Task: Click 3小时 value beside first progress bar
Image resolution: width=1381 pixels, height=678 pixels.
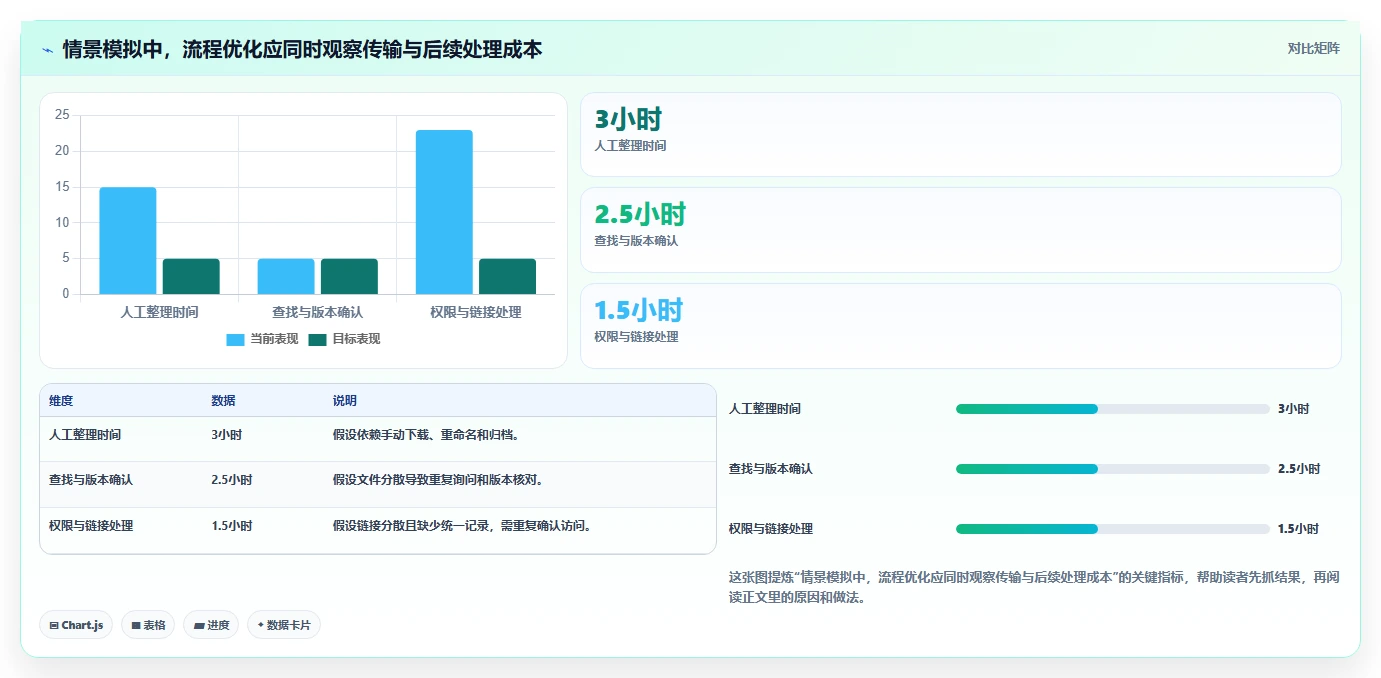Action: (x=1293, y=409)
